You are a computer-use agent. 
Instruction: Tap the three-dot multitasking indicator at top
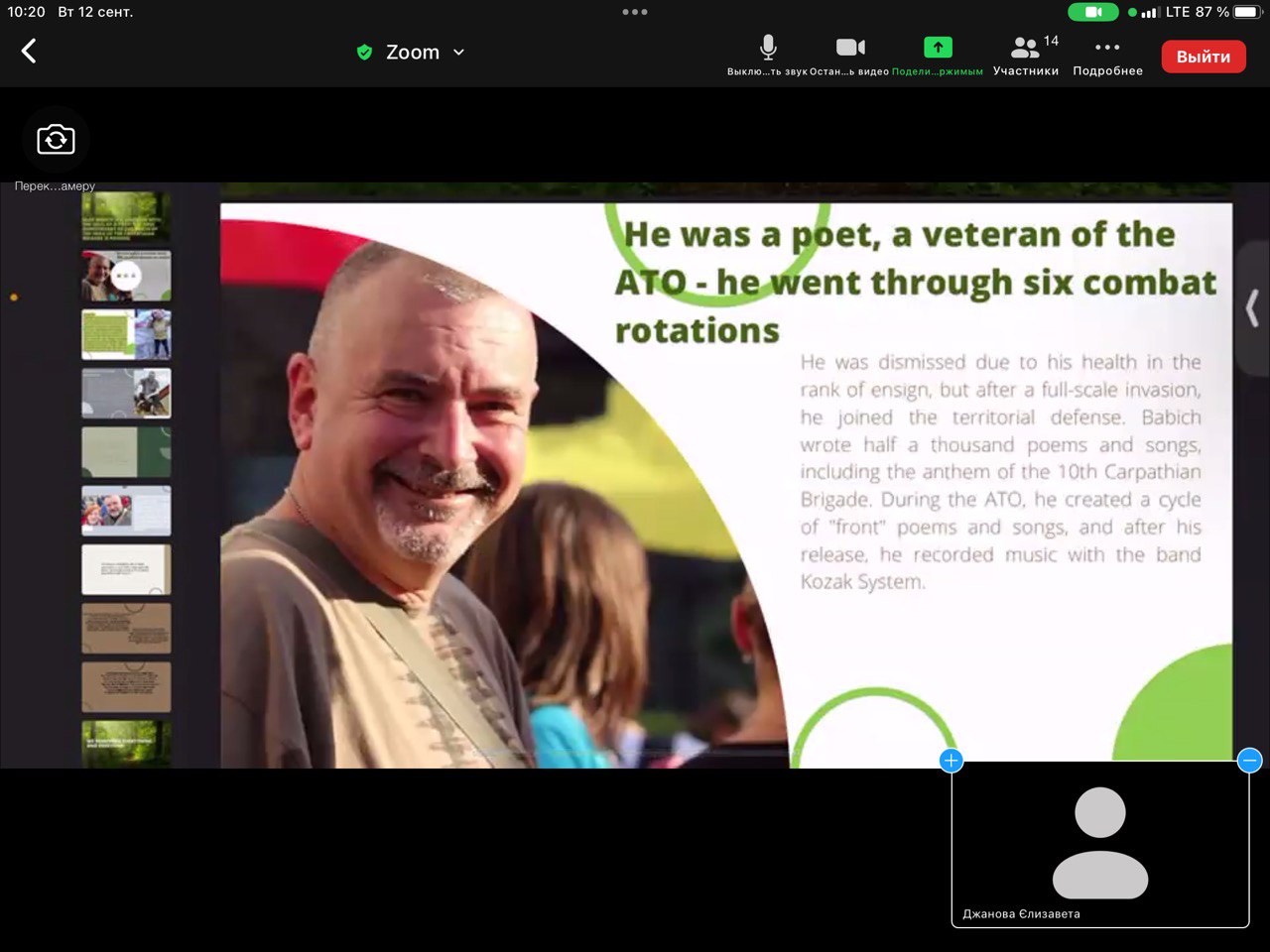click(635, 12)
